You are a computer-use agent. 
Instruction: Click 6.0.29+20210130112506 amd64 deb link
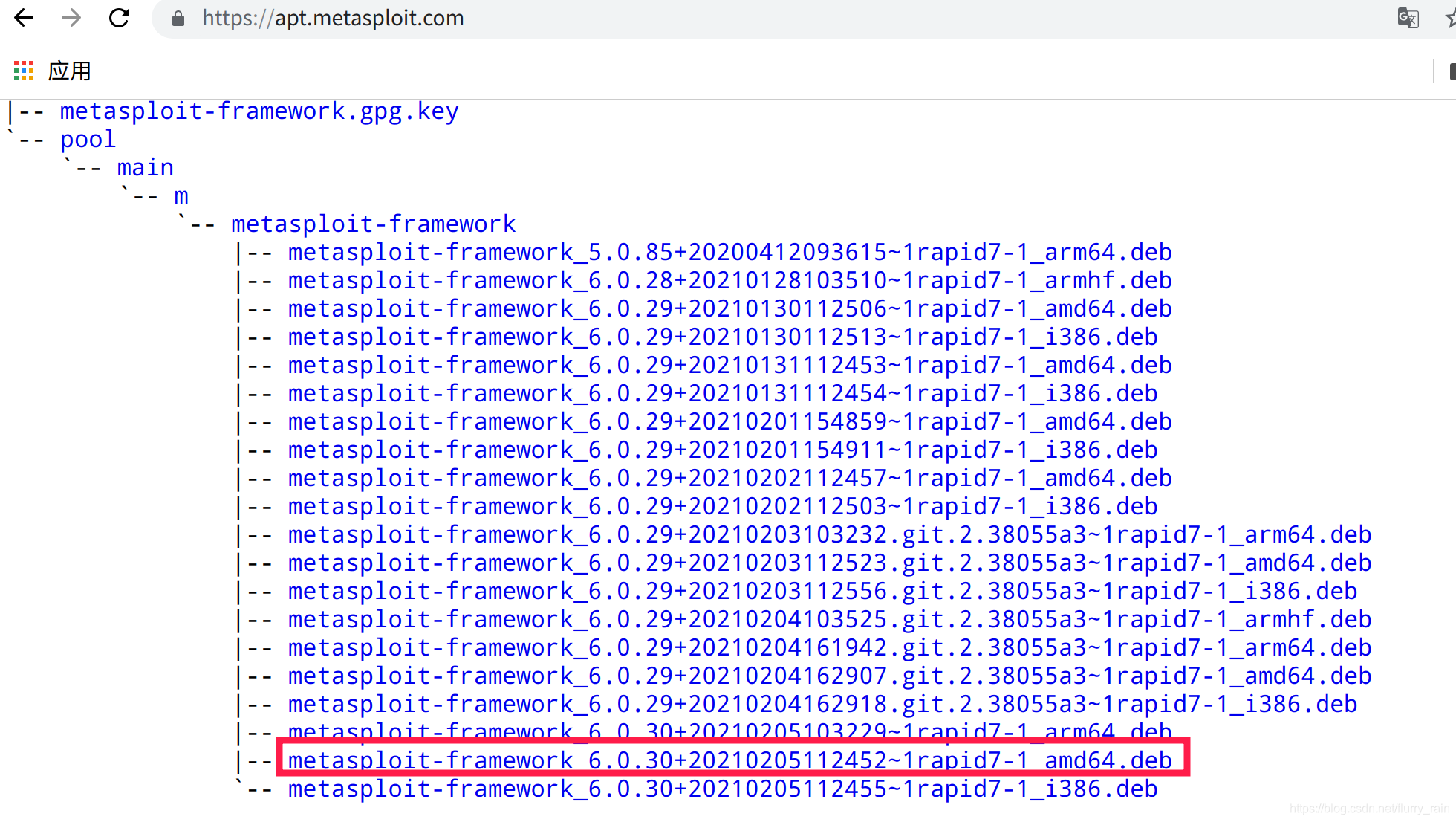729,309
